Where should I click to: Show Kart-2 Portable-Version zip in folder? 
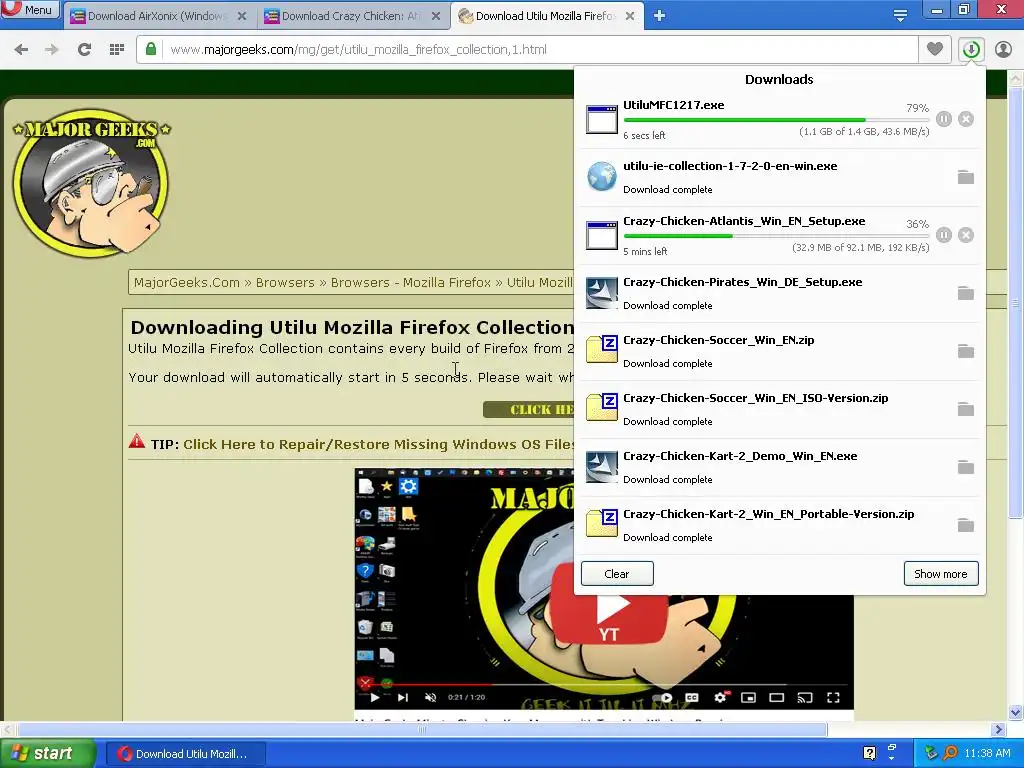966,525
